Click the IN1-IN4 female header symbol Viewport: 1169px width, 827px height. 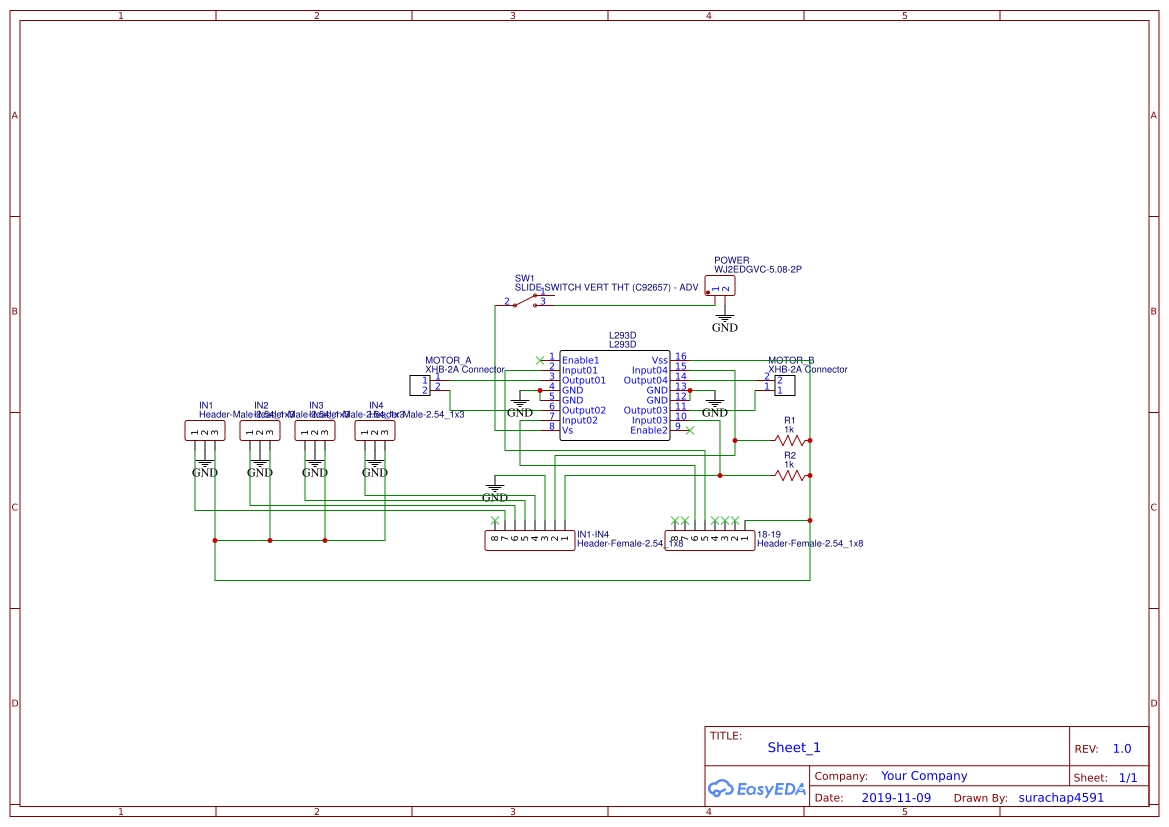530,540
